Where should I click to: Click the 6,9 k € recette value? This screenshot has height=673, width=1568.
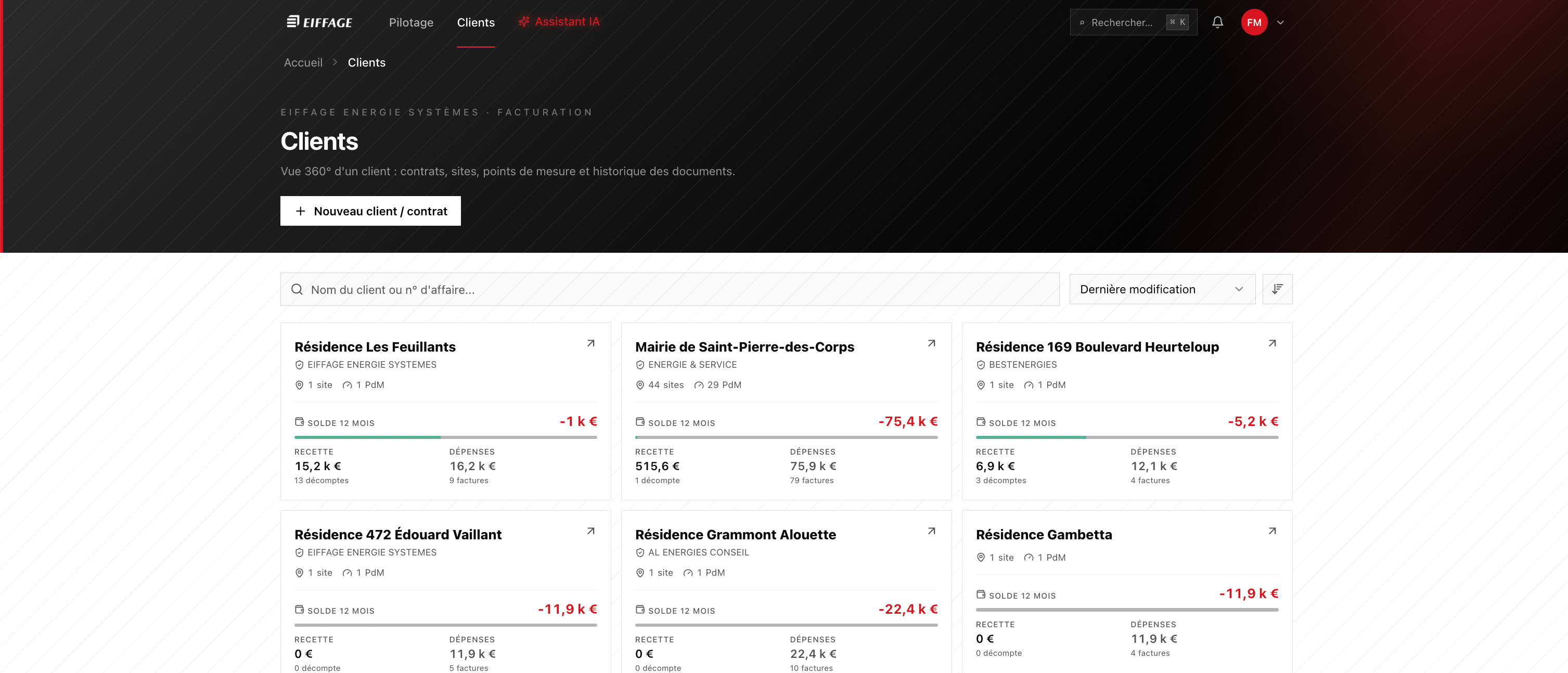click(995, 467)
